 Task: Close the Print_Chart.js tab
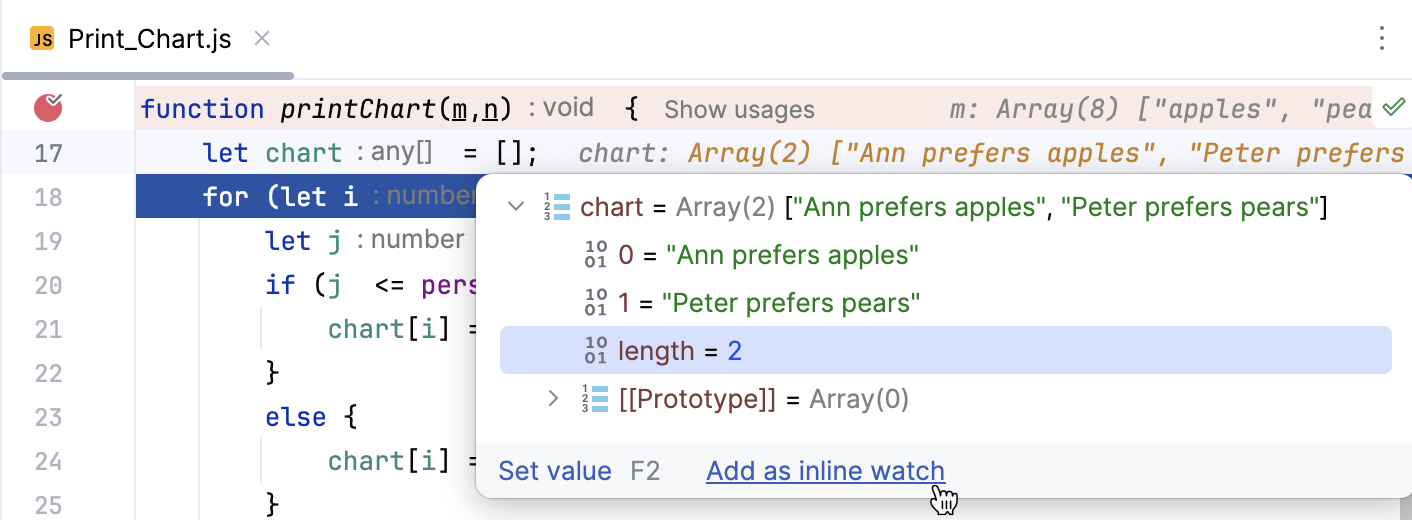coord(262,39)
